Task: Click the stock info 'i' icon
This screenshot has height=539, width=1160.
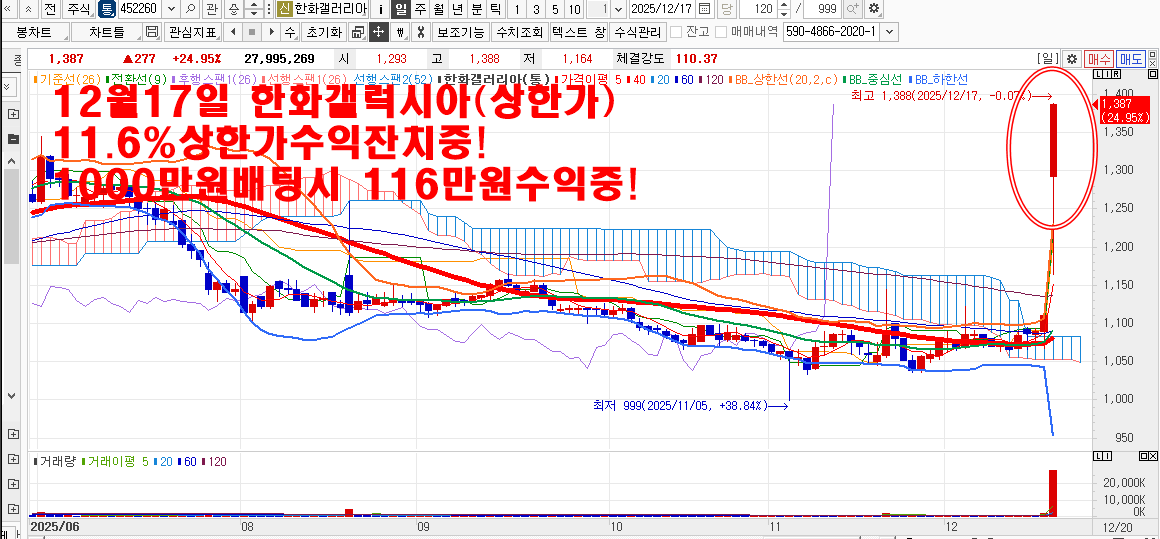Action: [x=380, y=9]
